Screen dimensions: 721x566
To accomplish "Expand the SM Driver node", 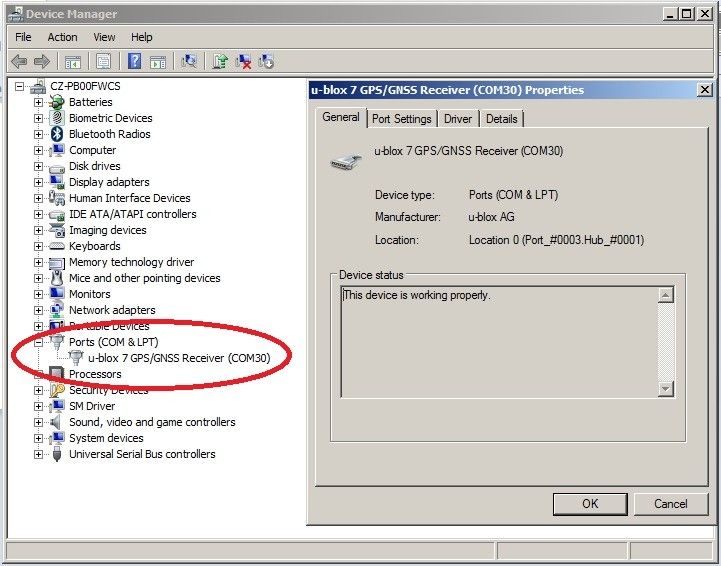I will 39,406.
